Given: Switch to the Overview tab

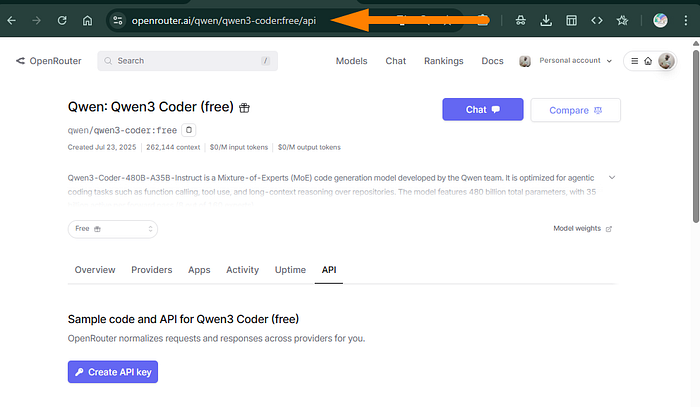Looking at the screenshot, I should tap(95, 270).
